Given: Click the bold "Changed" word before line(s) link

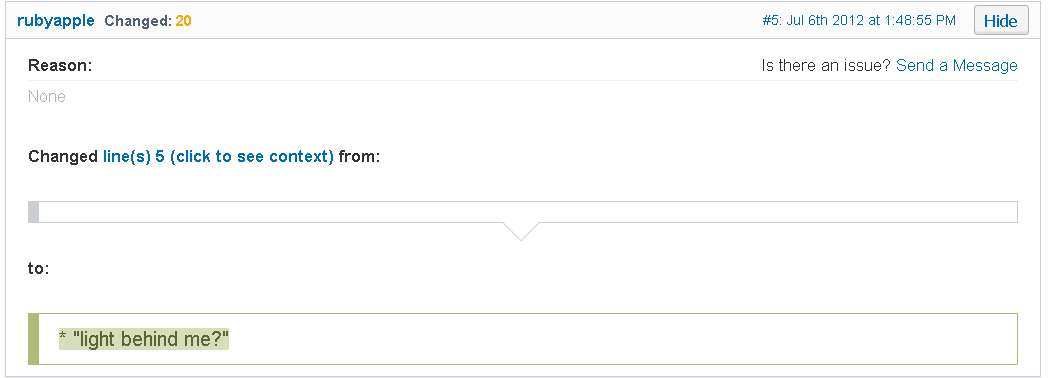Looking at the screenshot, I should click(63, 157).
